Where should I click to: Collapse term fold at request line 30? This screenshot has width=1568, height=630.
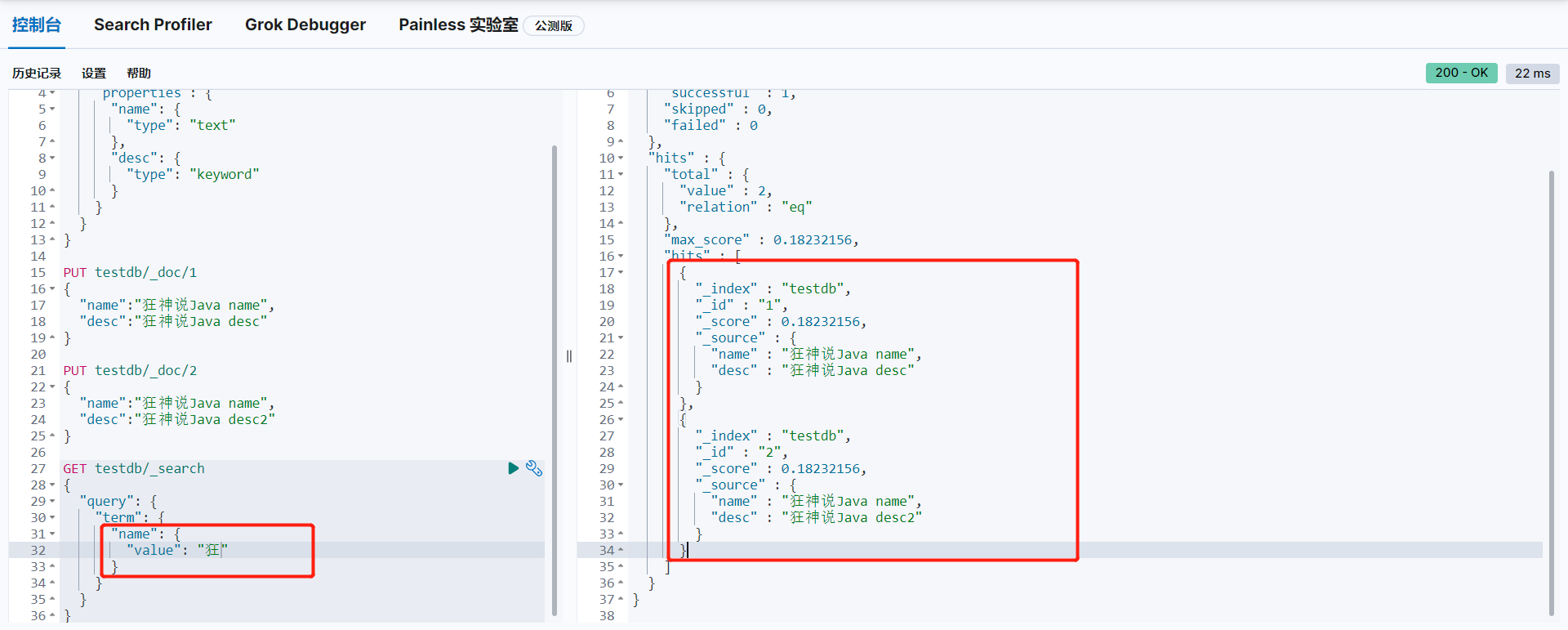coord(52,517)
